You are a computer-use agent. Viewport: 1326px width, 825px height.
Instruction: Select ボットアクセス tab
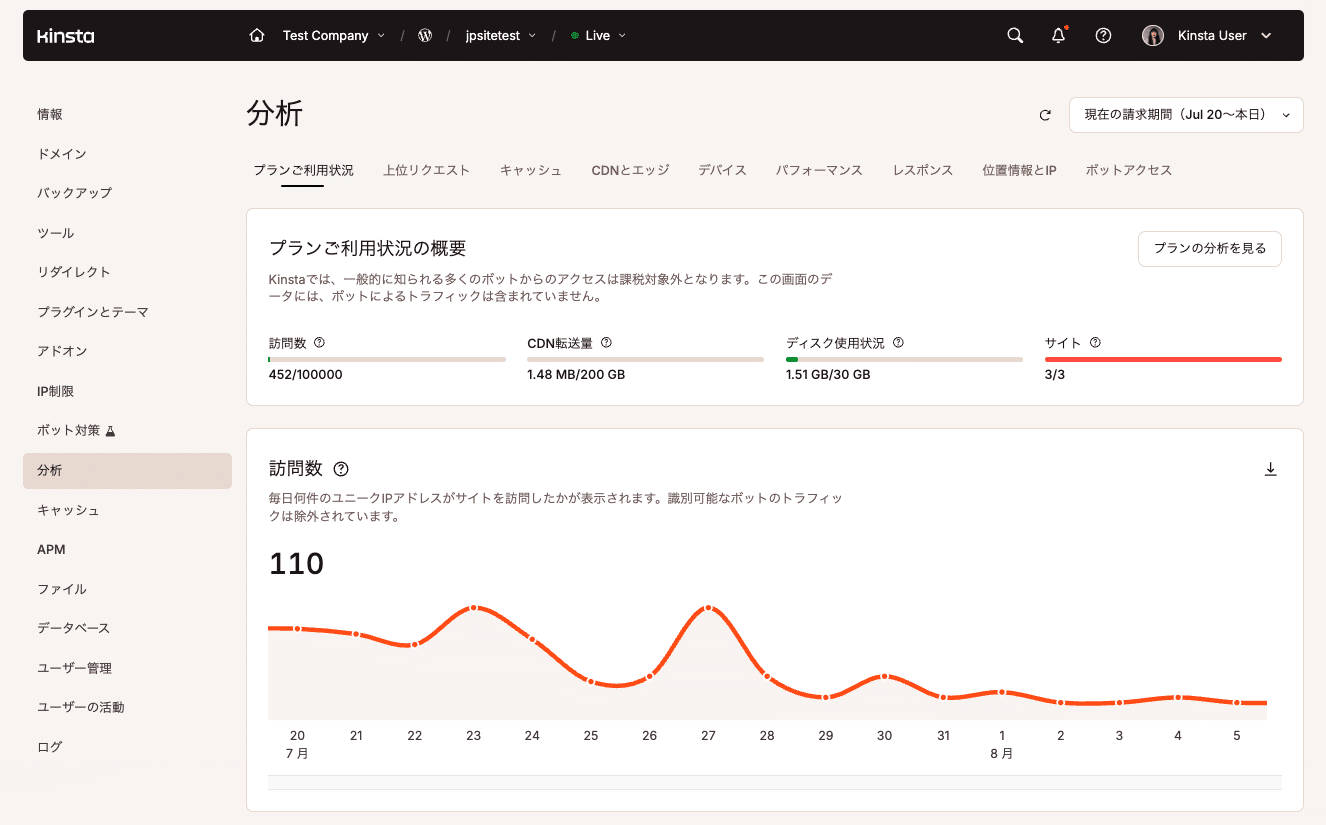(x=1129, y=170)
